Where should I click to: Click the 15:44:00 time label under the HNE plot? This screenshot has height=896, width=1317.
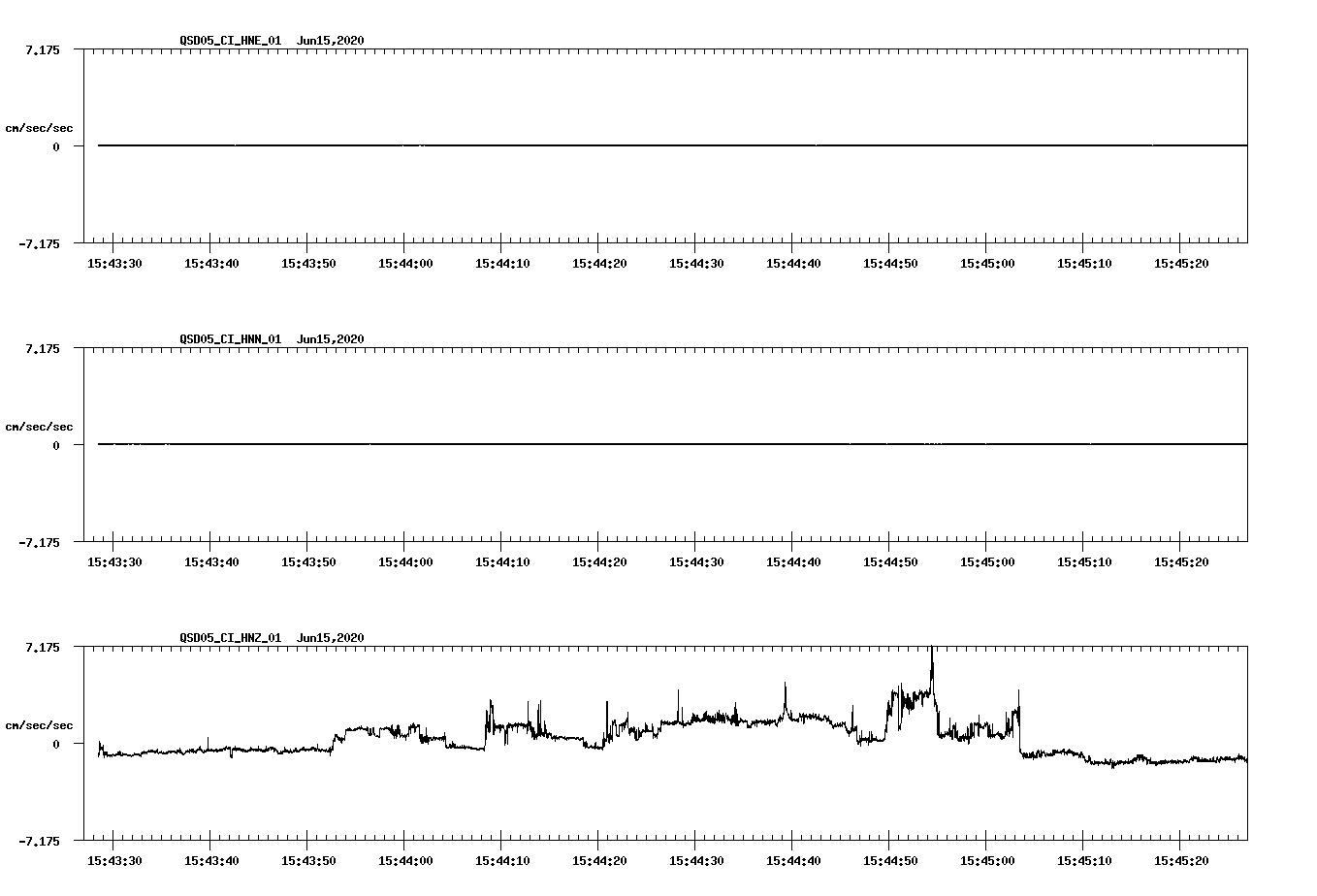[405, 263]
